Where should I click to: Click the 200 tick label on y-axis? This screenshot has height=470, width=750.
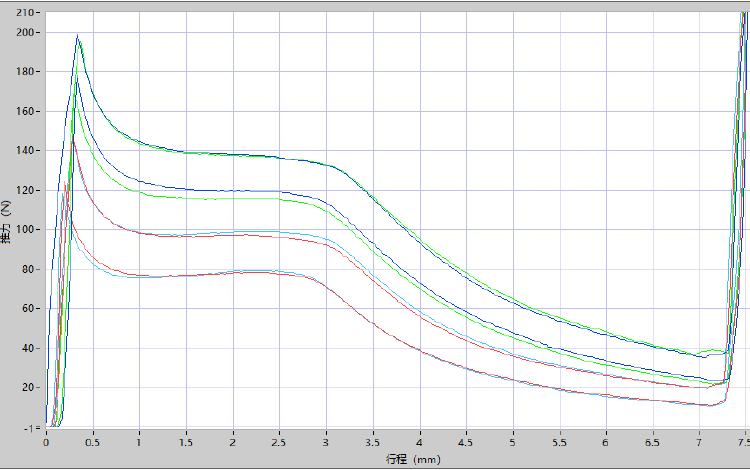coord(27,32)
